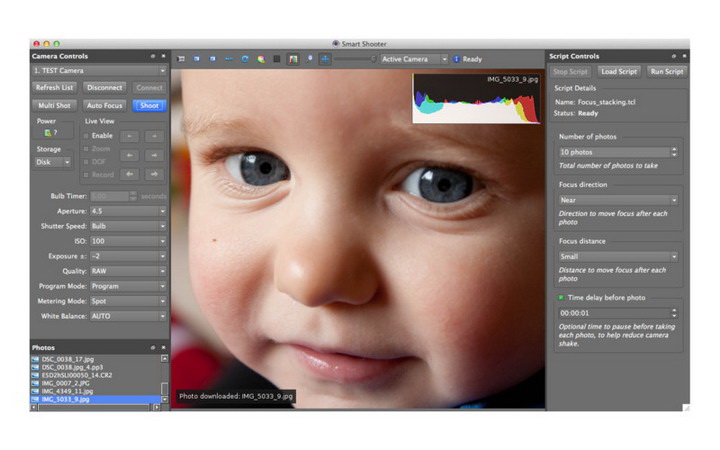Click the blue circular refresh arrow icon
Viewport: 720px width, 450px height.
click(x=245, y=59)
